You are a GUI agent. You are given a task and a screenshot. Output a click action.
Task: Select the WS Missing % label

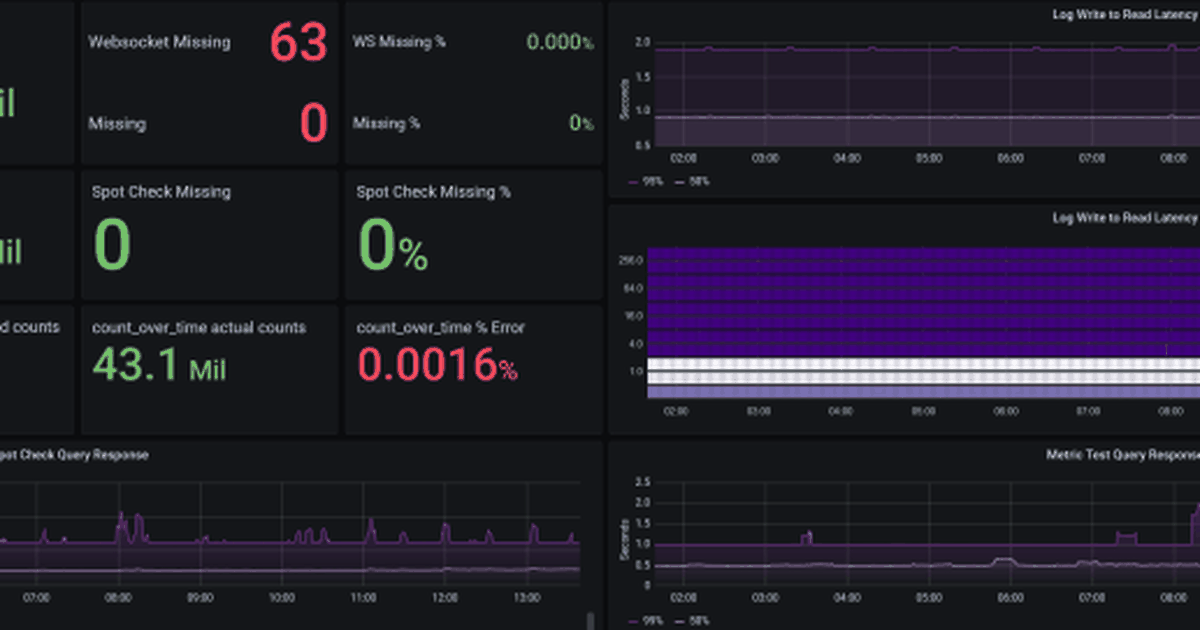click(x=399, y=42)
